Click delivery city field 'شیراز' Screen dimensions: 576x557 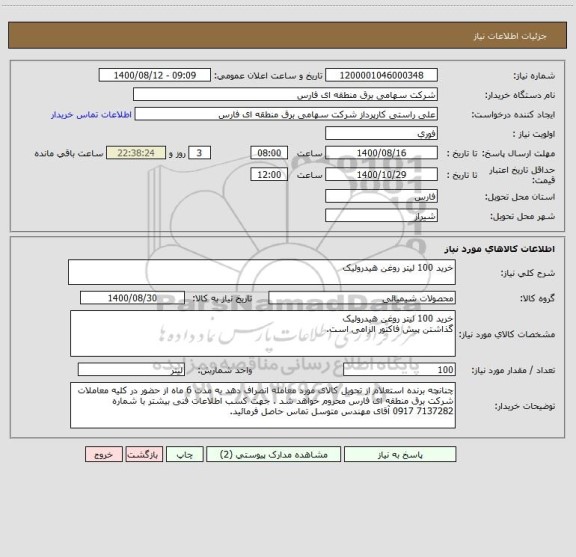point(381,215)
